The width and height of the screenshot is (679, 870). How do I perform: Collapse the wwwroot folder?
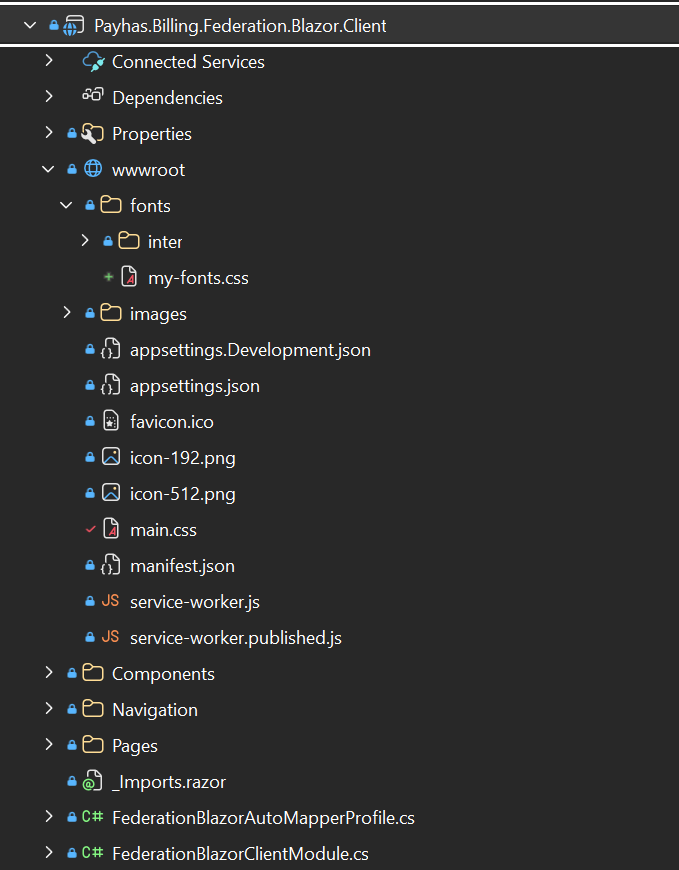[48, 169]
